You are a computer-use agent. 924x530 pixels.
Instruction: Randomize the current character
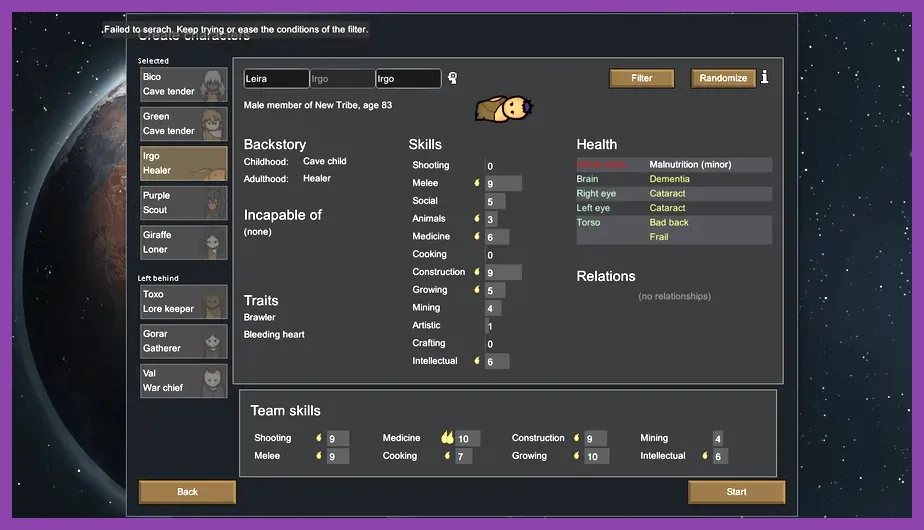(723, 78)
